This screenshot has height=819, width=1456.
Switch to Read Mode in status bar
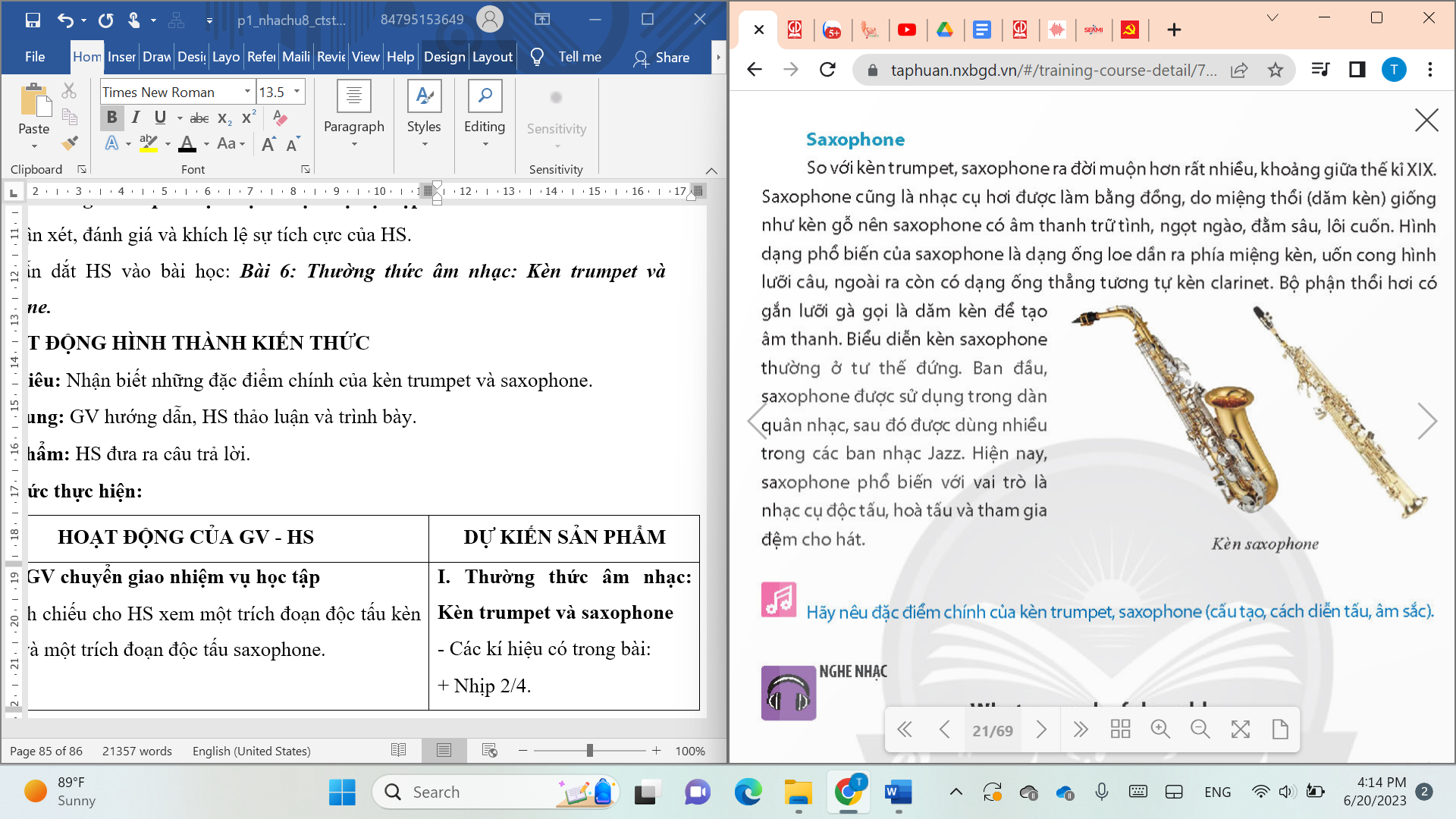(x=398, y=751)
